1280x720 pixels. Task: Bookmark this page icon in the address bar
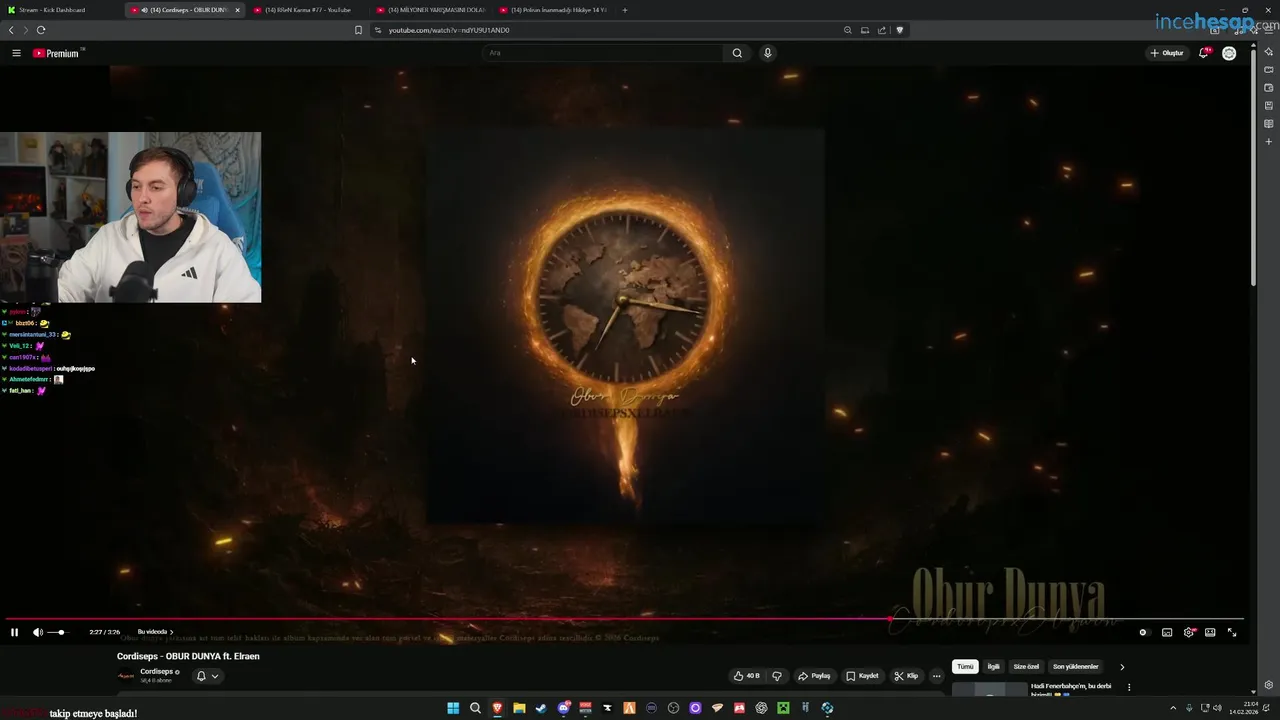pyautogui.click(x=358, y=30)
